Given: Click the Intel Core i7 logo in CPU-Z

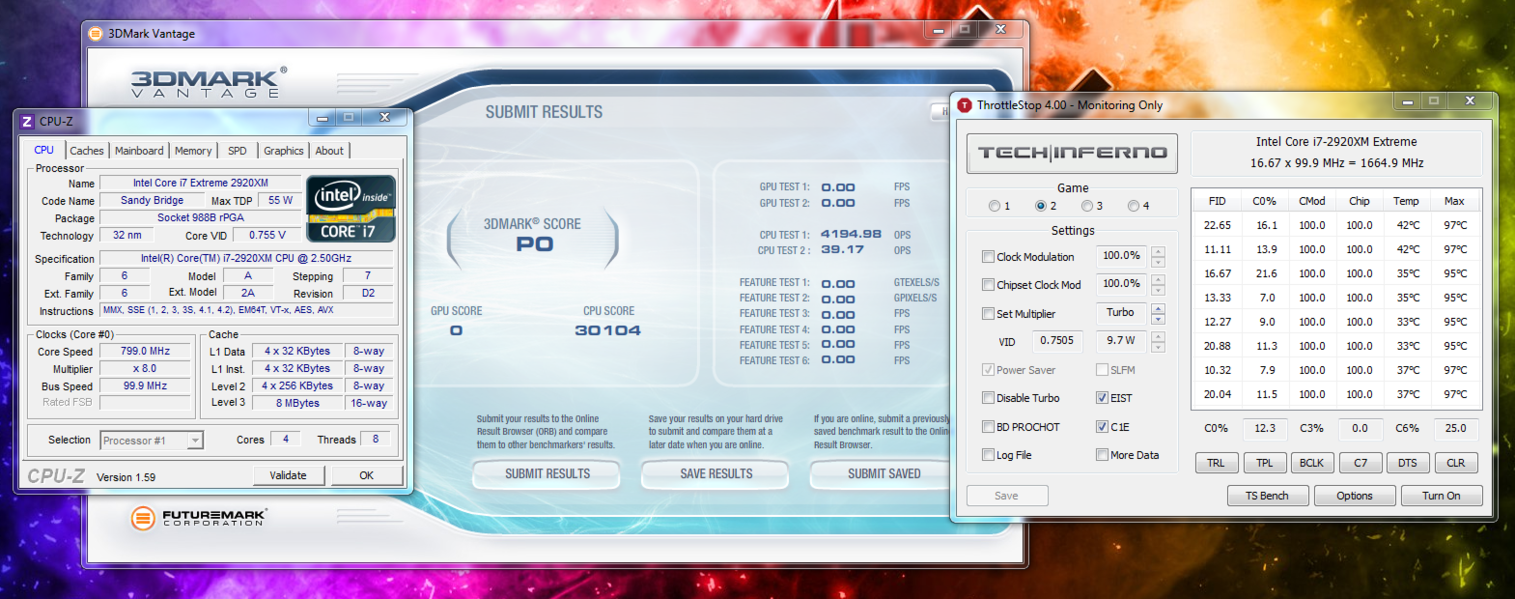Looking at the screenshot, I should (x=351, y=209).
